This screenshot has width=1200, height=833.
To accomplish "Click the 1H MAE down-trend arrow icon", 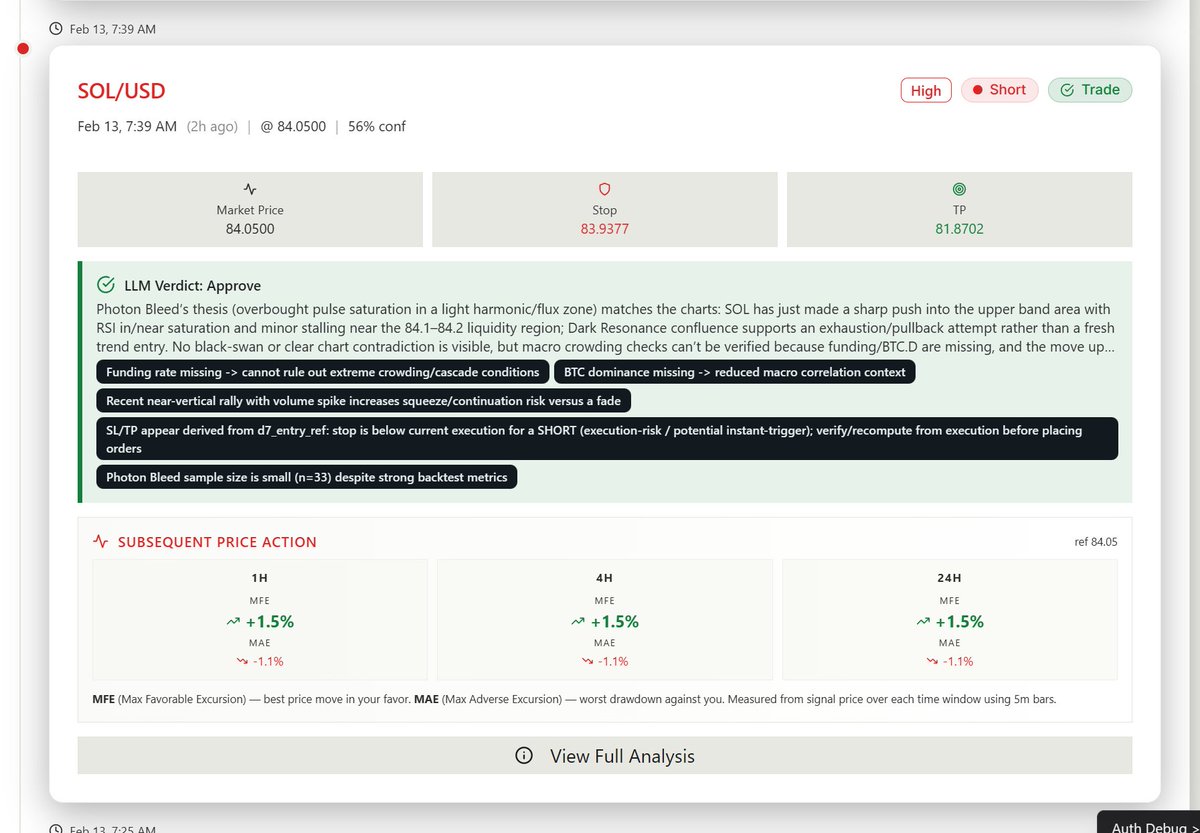I will coord(242,661).
